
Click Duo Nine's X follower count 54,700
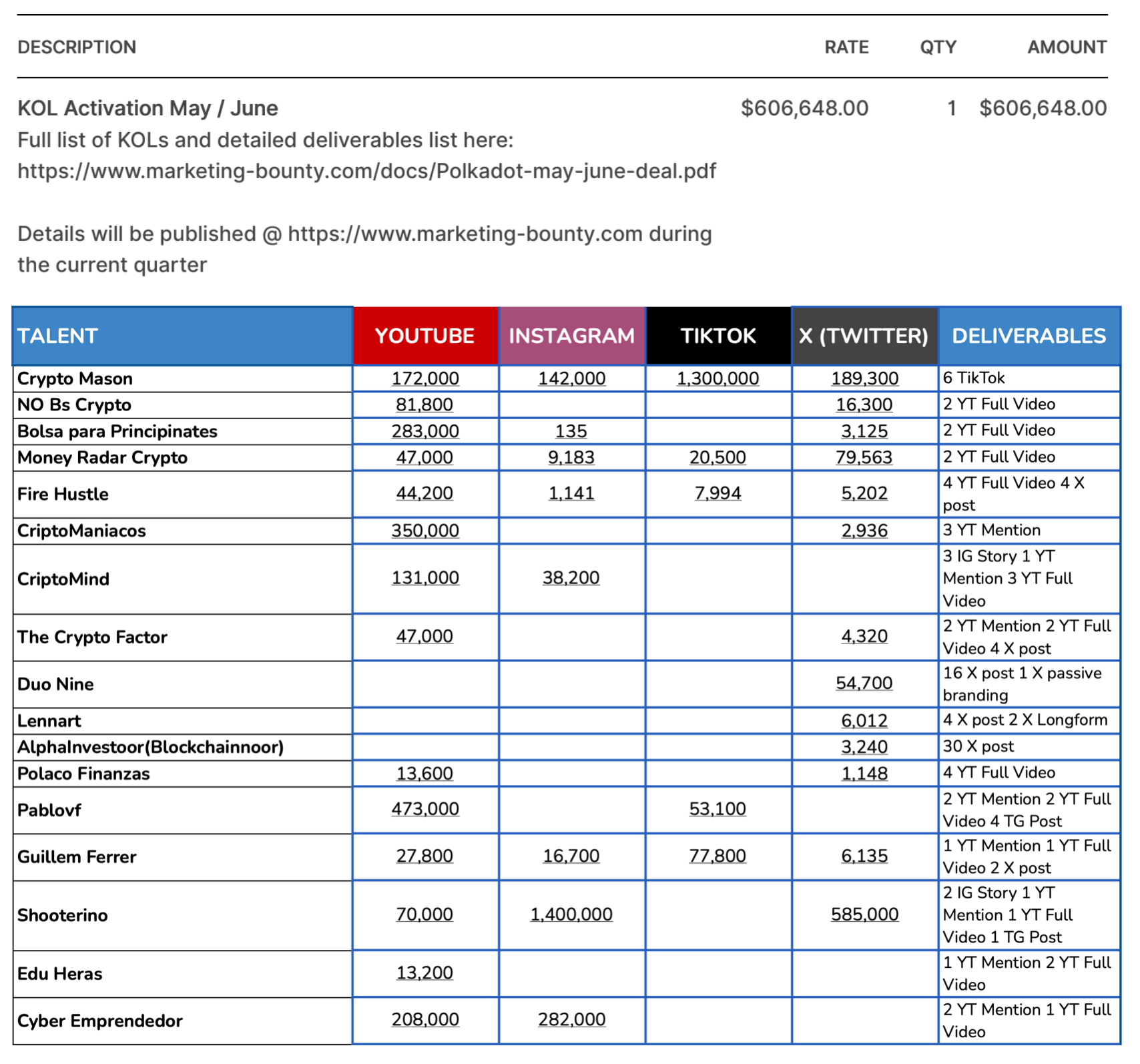[864, 684]
